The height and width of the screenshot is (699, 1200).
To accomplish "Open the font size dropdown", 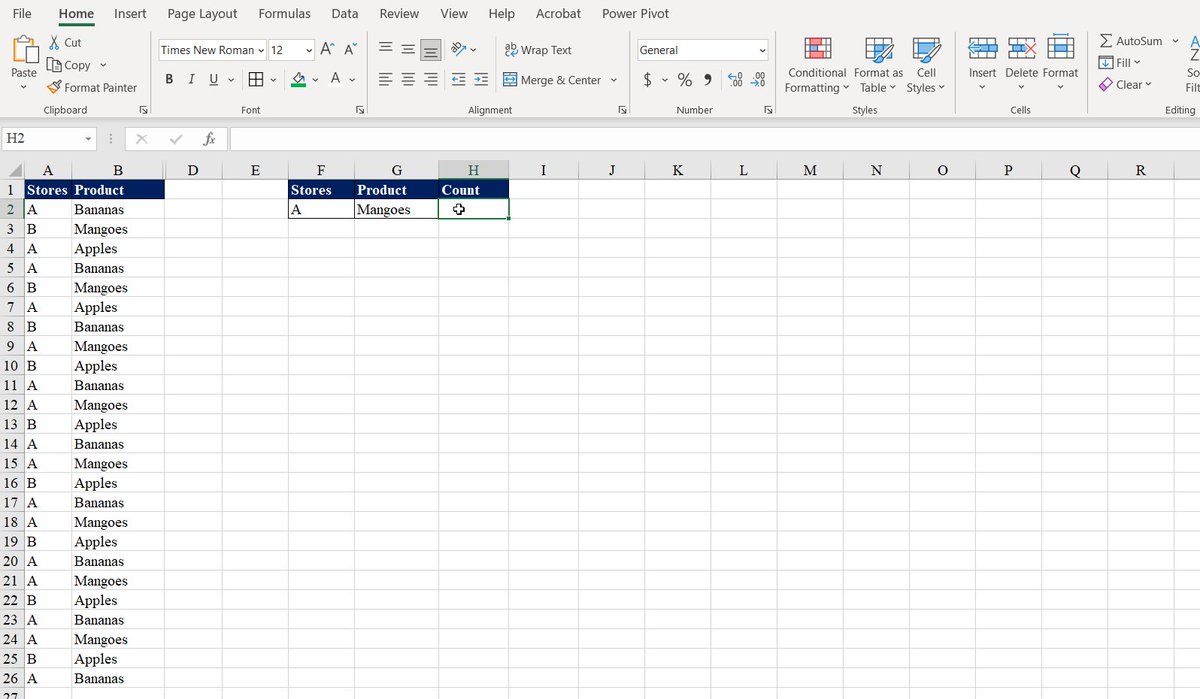I will click(309, 50).
